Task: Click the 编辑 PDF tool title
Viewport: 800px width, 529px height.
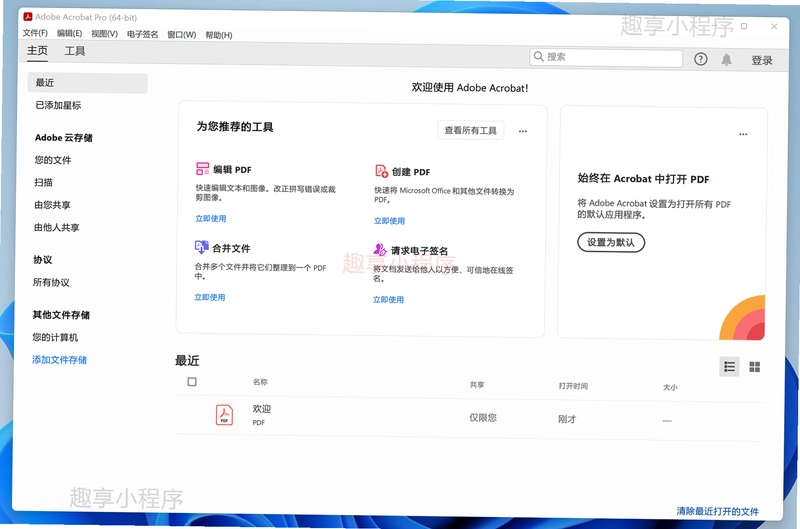Action: tap(232, 169)
